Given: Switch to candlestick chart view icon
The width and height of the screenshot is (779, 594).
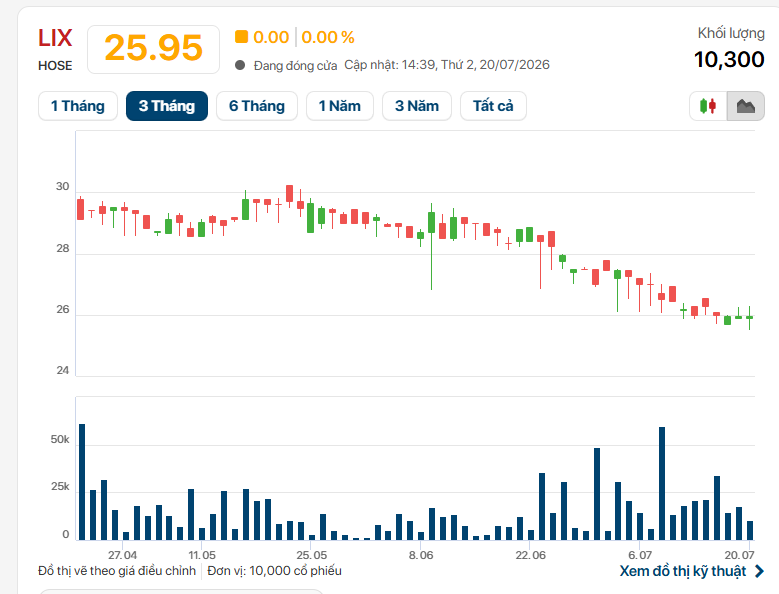Looking at the screenshot, I should click(x=708, y=106).
